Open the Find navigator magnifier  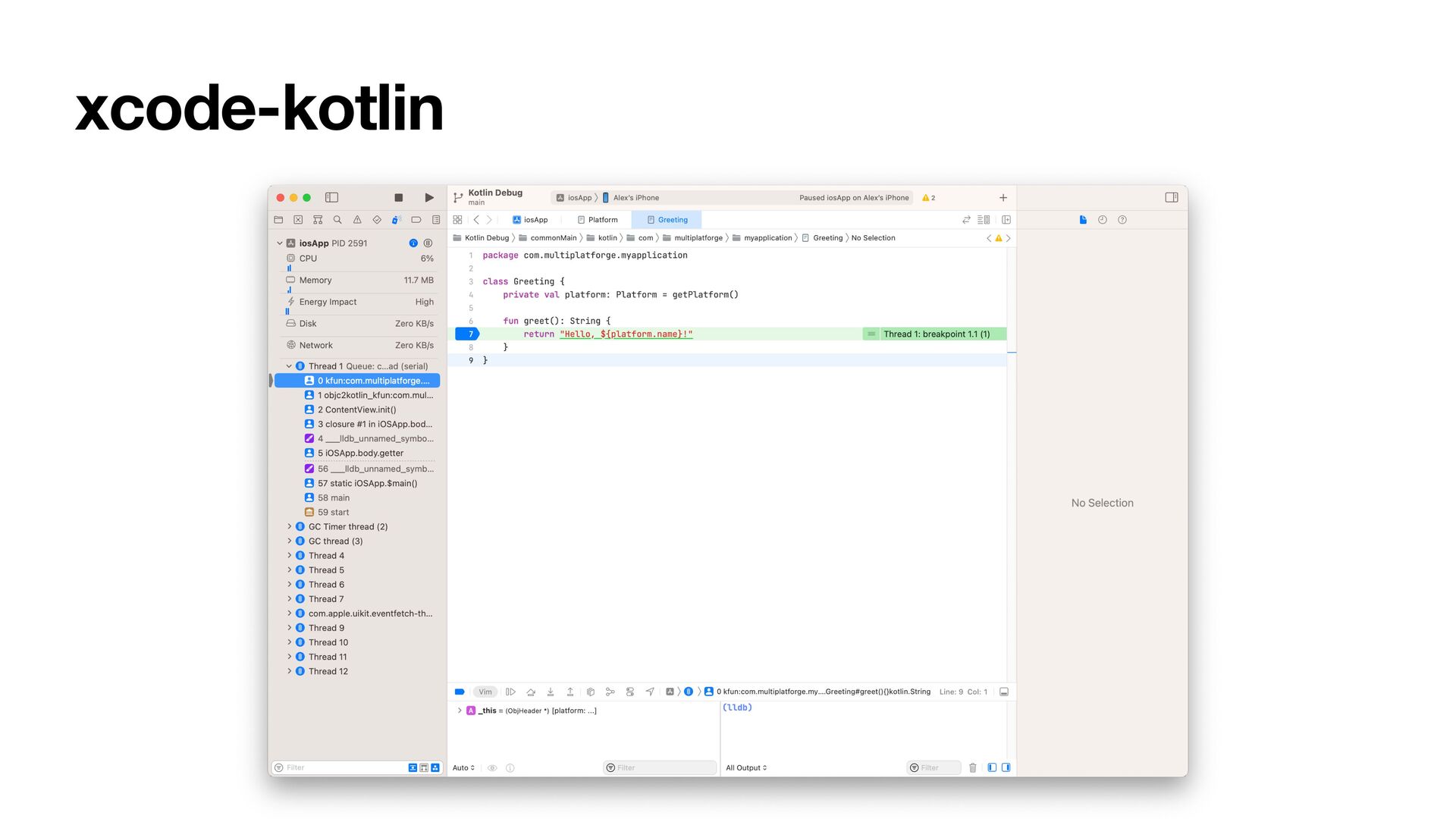(x=337, y=220)
